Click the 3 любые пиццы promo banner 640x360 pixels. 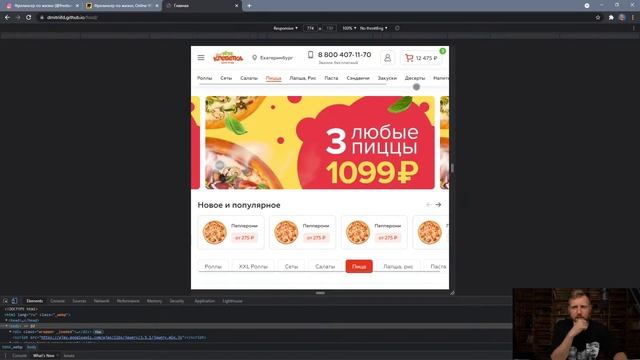coord(320,142)
